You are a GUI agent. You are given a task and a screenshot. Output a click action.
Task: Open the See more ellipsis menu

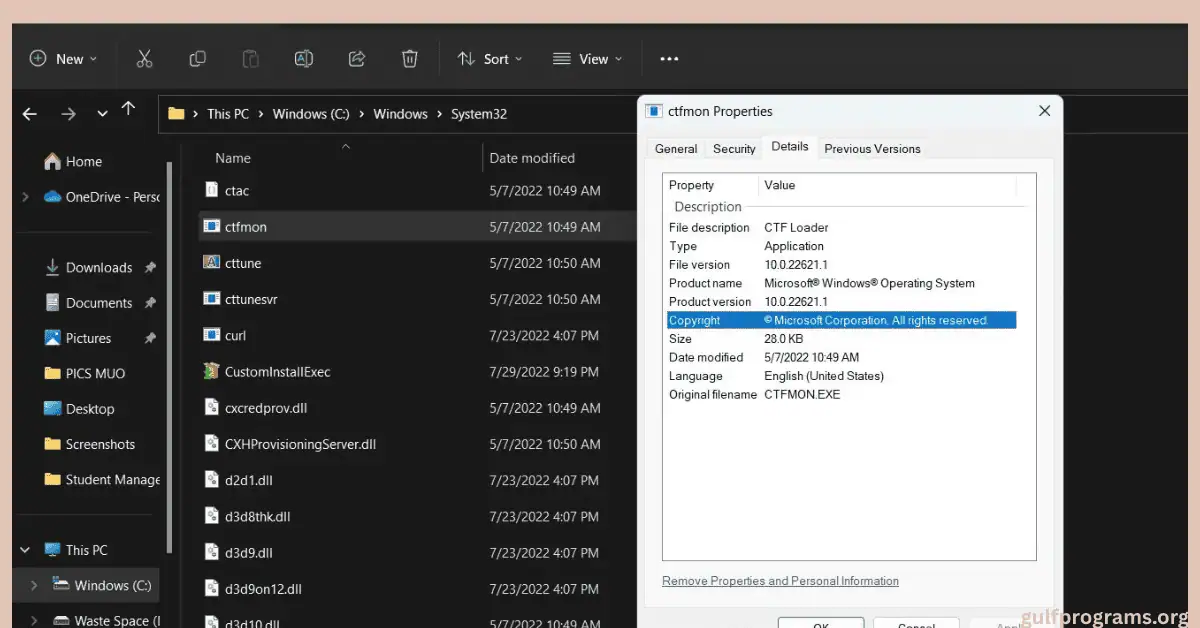[x=668, y=58]
